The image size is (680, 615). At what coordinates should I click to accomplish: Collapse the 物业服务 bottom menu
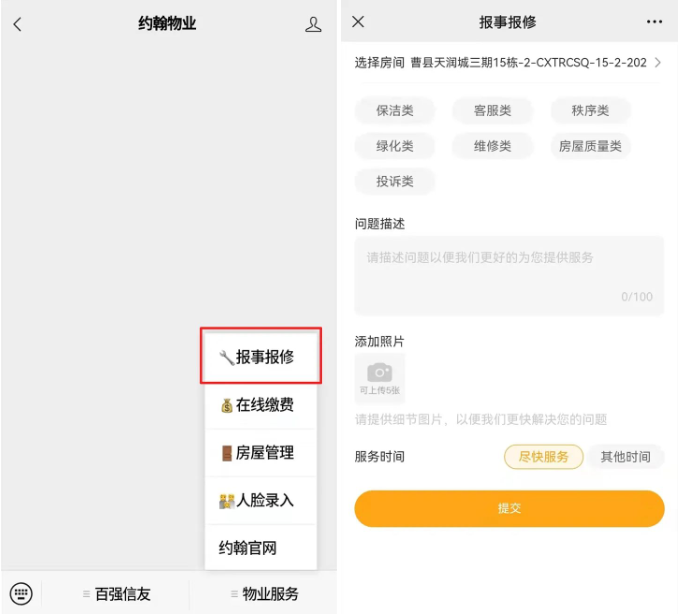[264, 593]
